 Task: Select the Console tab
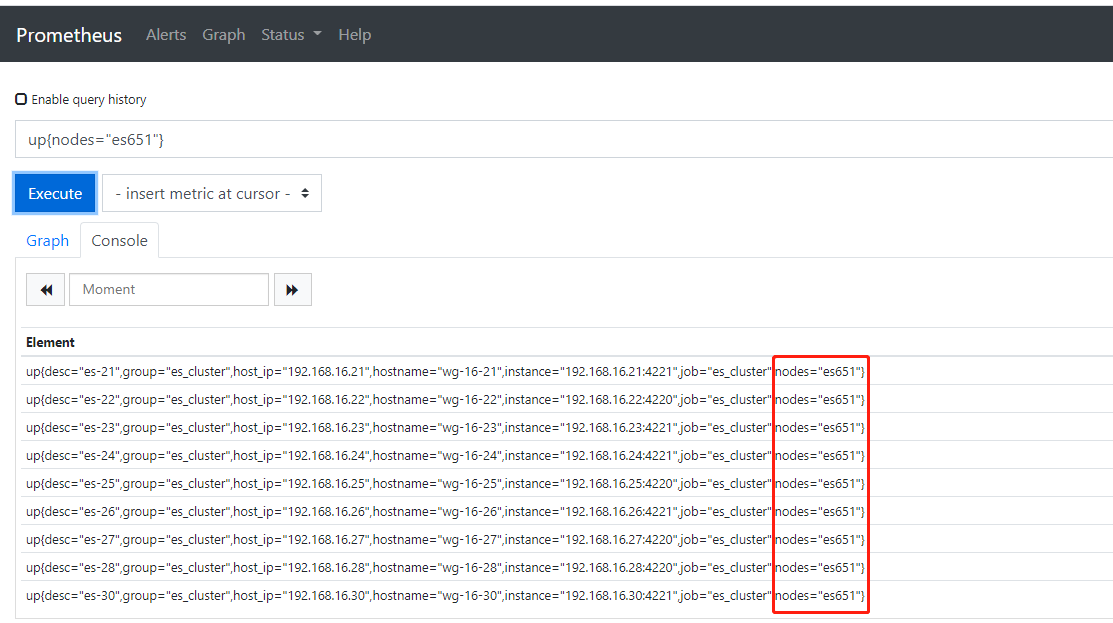(119, 240)
